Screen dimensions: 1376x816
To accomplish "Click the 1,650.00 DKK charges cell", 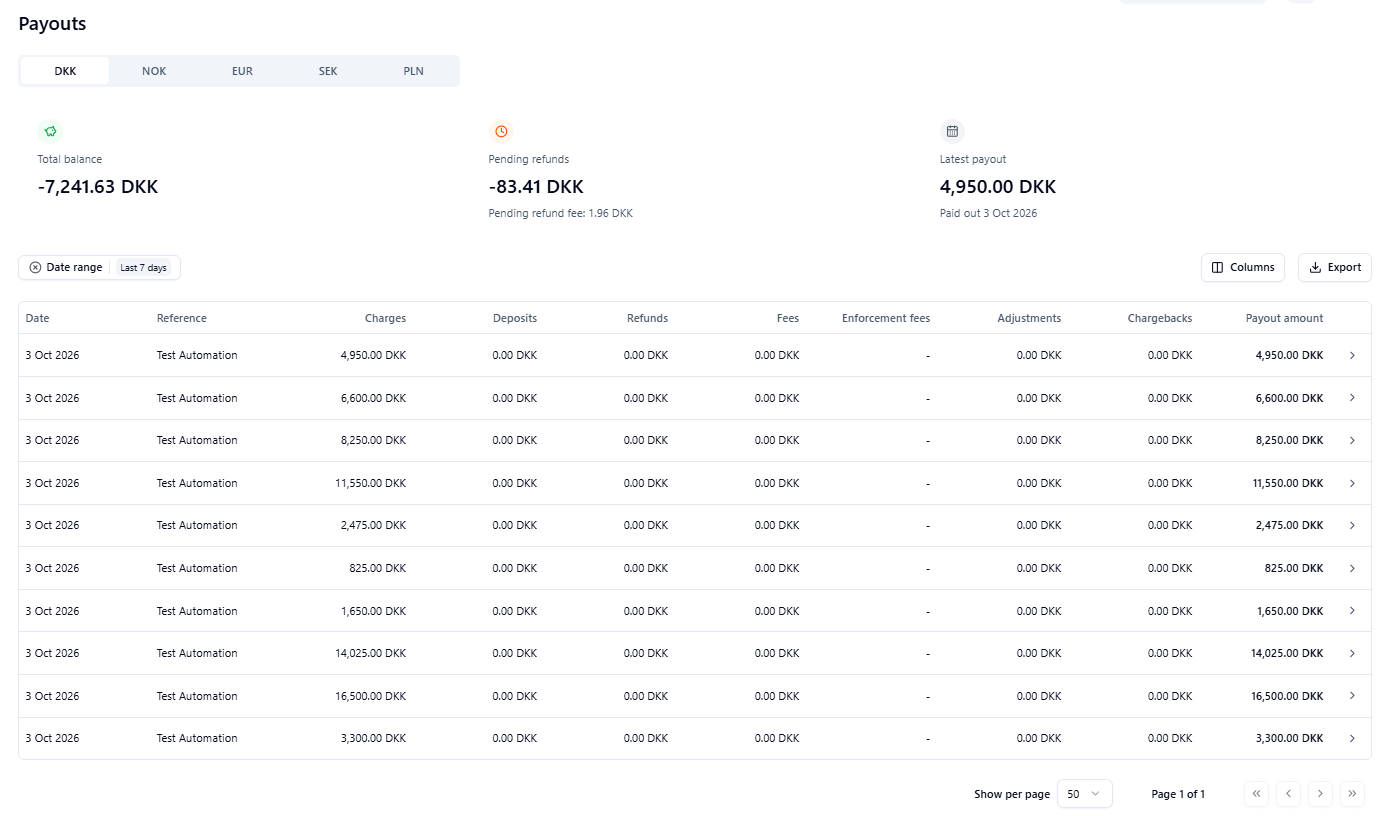I will 373,611.
